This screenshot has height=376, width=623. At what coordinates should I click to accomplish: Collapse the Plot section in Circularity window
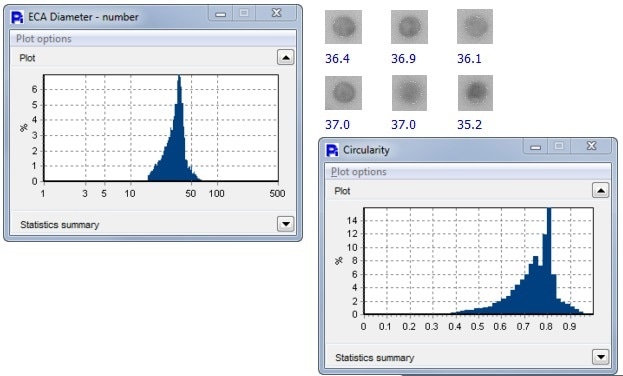[600, 191]
